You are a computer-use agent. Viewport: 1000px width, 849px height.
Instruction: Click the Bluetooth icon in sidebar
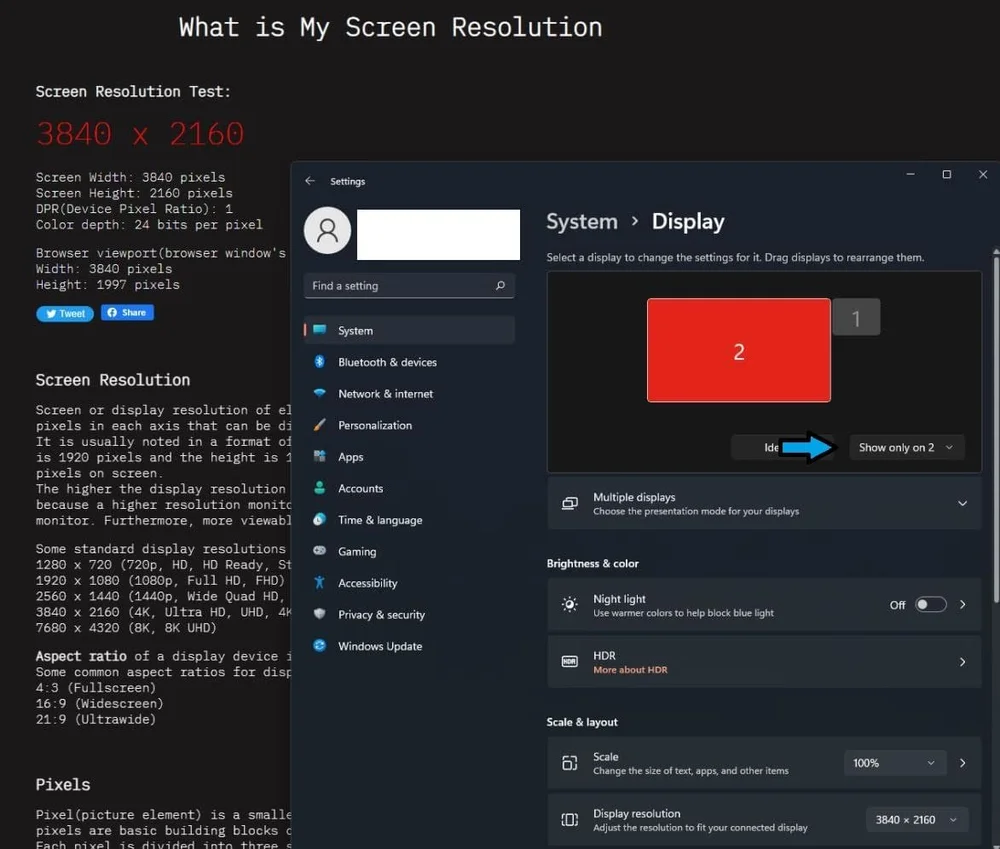[x=320, y=362]
